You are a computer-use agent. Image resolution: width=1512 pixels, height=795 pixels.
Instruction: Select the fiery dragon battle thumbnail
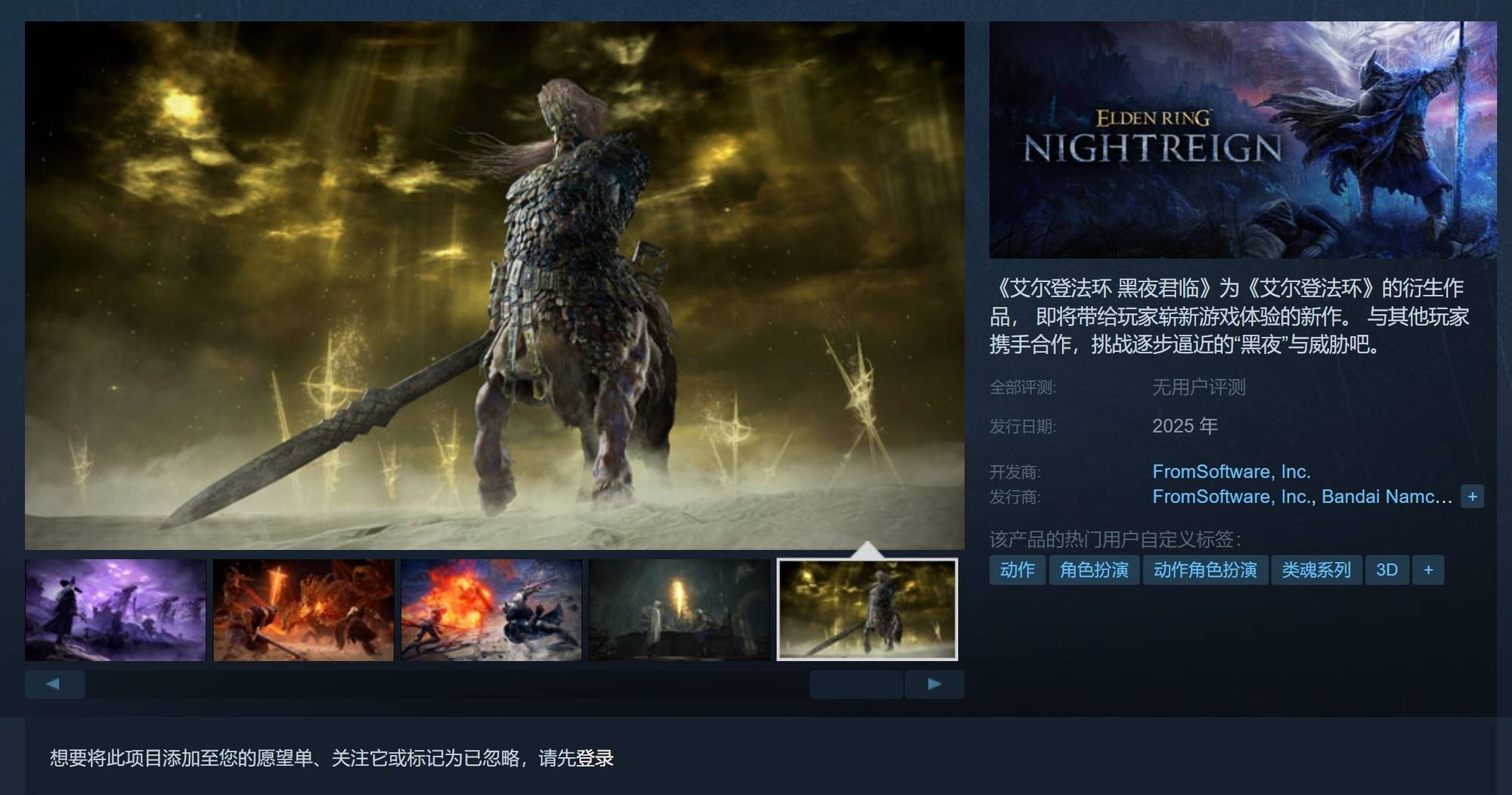pyautogui.click(x=303, y=610)
